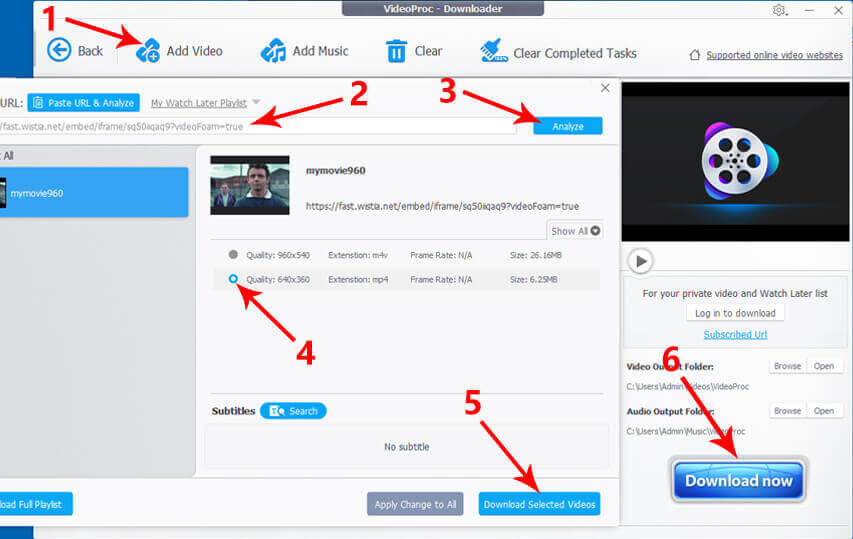Click the 'Size: 6.25MB' text
This screenshot has height=539, width=853.
pyautogui.click(x=533, y=279)
